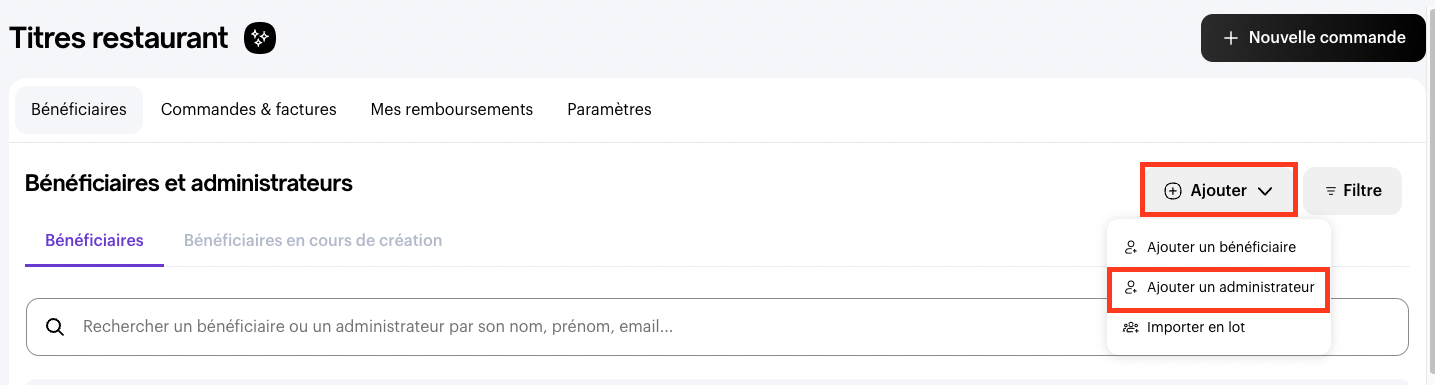Click the group icon beside Importer en lot
The image size is (1435, 385).
click(1131, 327)
